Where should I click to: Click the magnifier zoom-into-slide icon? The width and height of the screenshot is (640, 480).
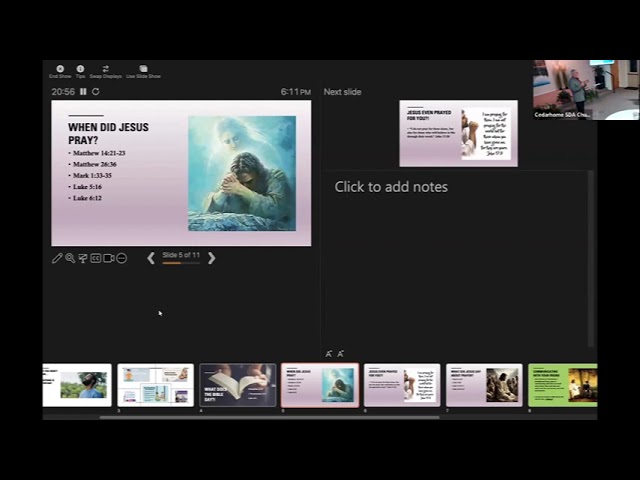click(70, 258)
